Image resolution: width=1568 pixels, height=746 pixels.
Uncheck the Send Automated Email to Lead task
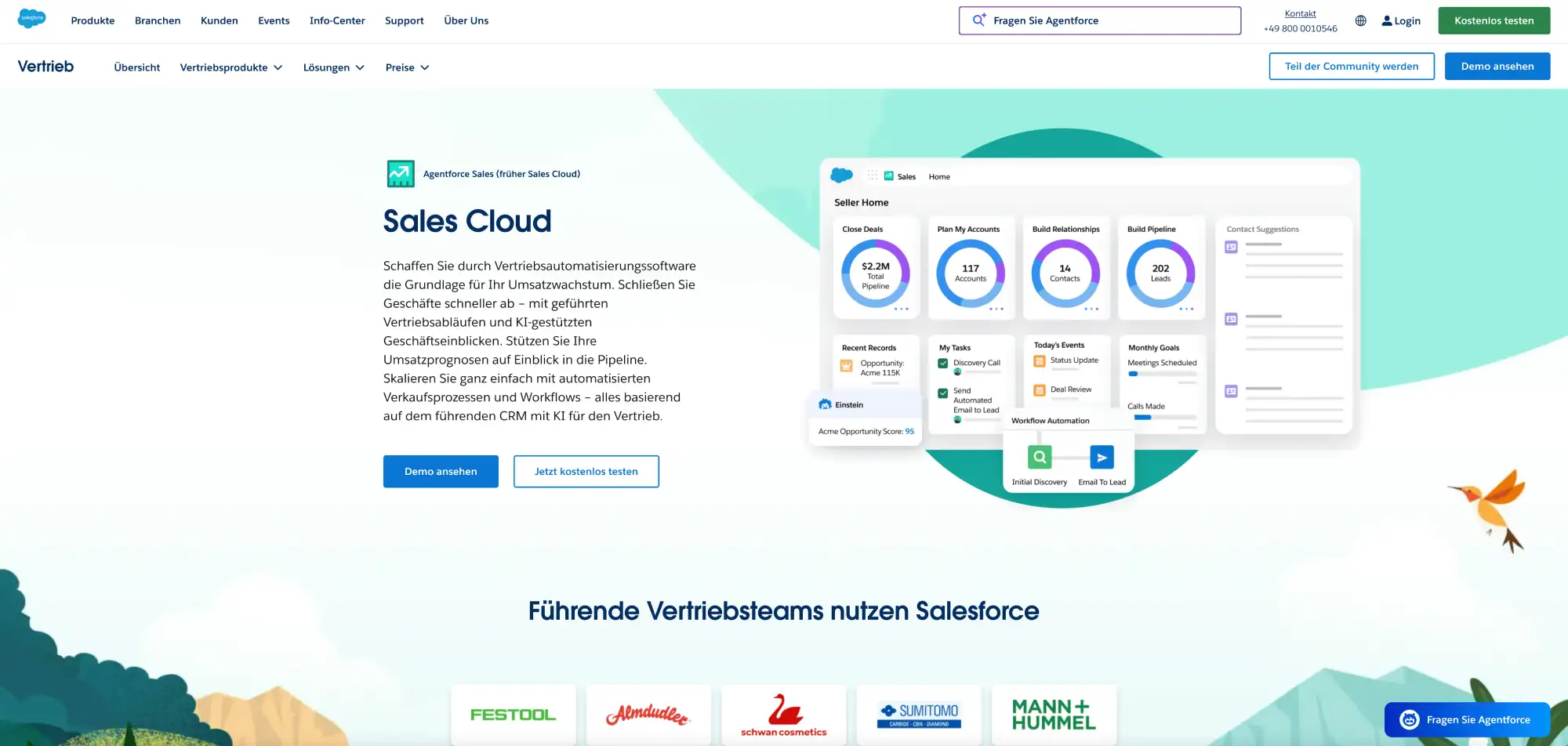(x=942, y=393)
